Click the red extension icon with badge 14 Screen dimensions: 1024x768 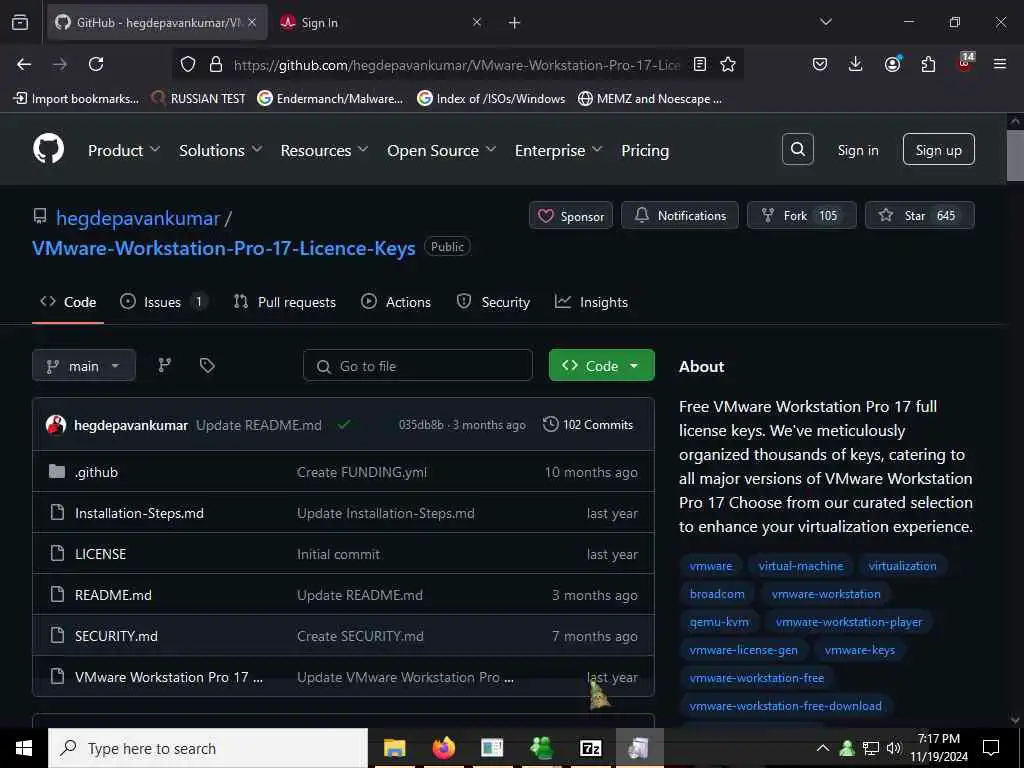tap(965, 63)
